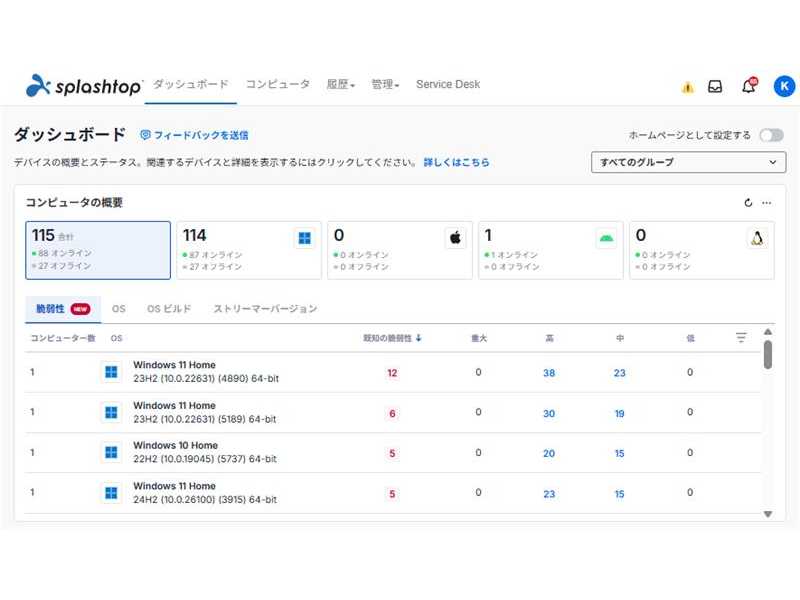This screenshot has height=600, width=800.
Task: Select the Android devices card
Action: click(x=550, y=250)
